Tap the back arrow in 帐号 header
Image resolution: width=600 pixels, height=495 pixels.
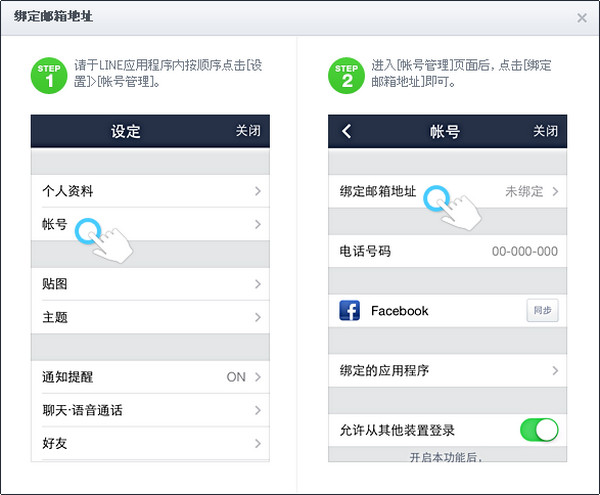(347, 131)
